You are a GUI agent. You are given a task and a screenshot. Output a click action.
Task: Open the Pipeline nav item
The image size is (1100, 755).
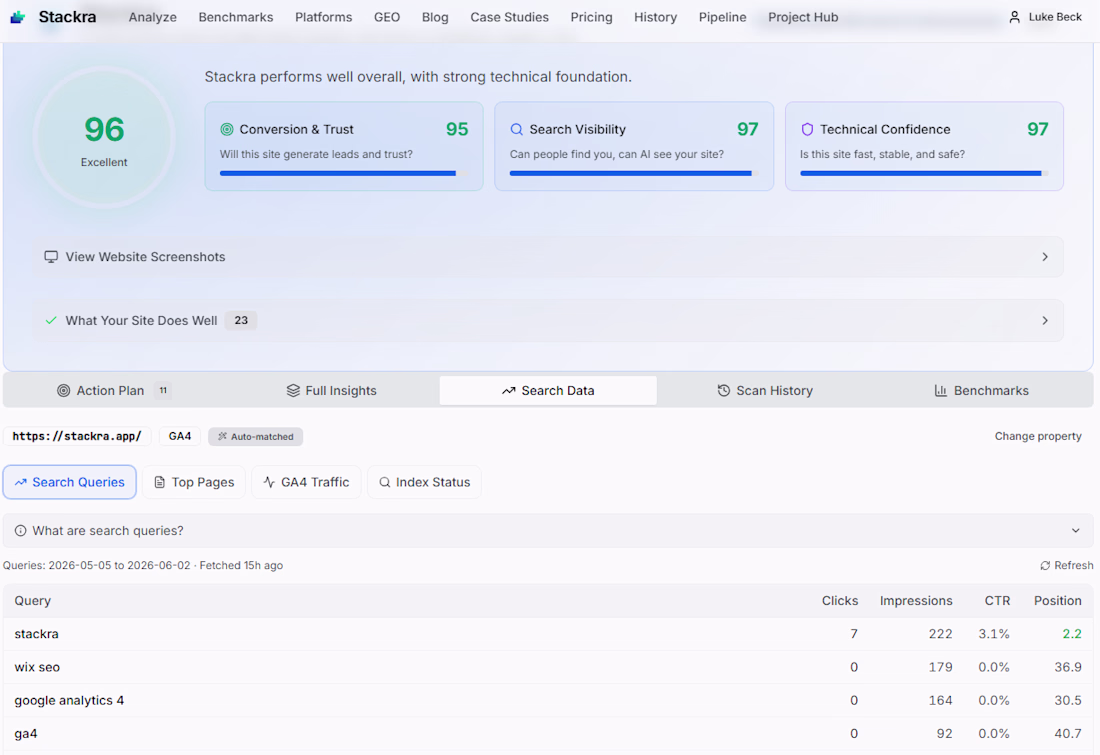(x=722, y=17)
